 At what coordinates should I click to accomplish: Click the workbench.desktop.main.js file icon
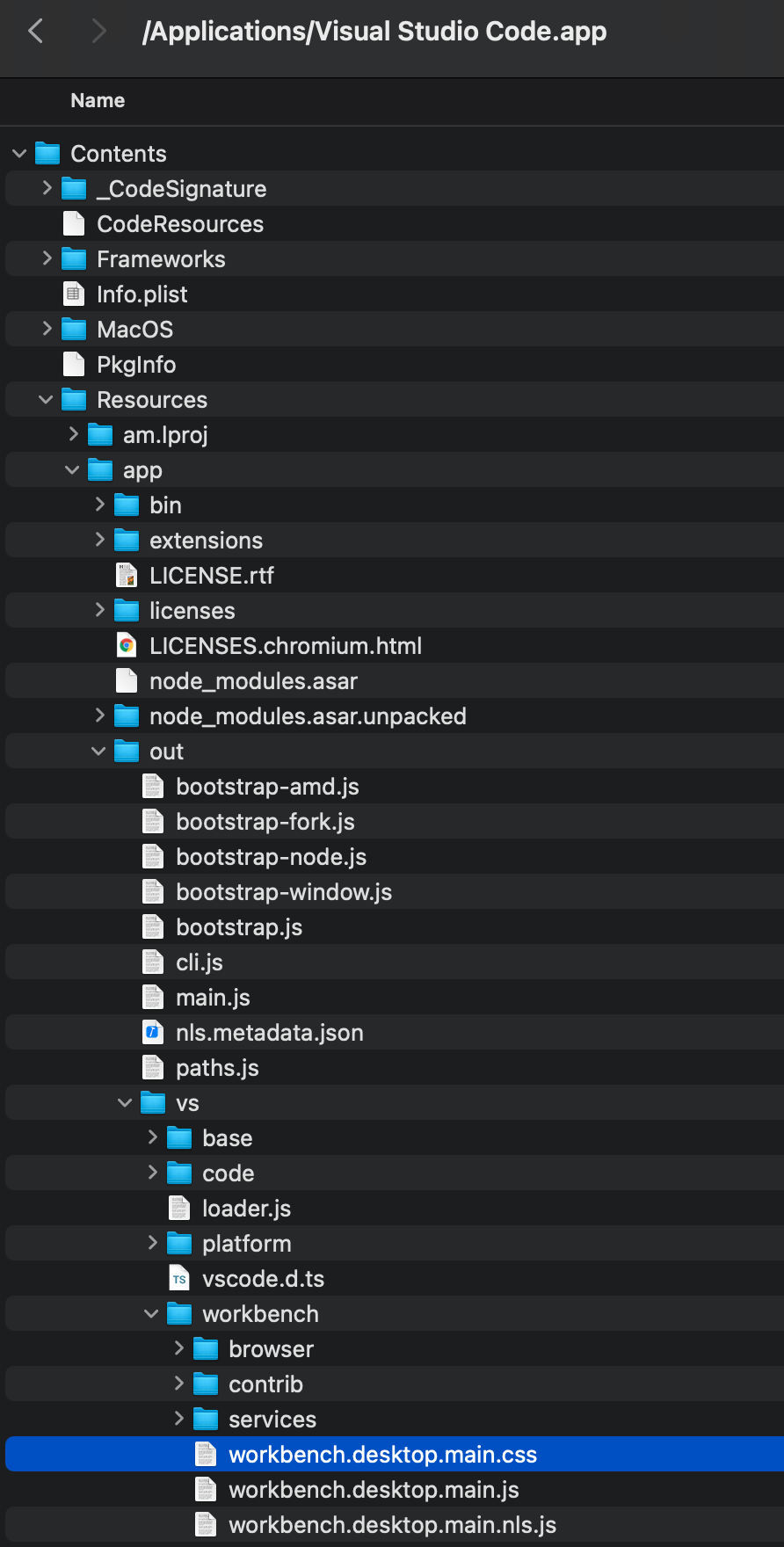206,1490
